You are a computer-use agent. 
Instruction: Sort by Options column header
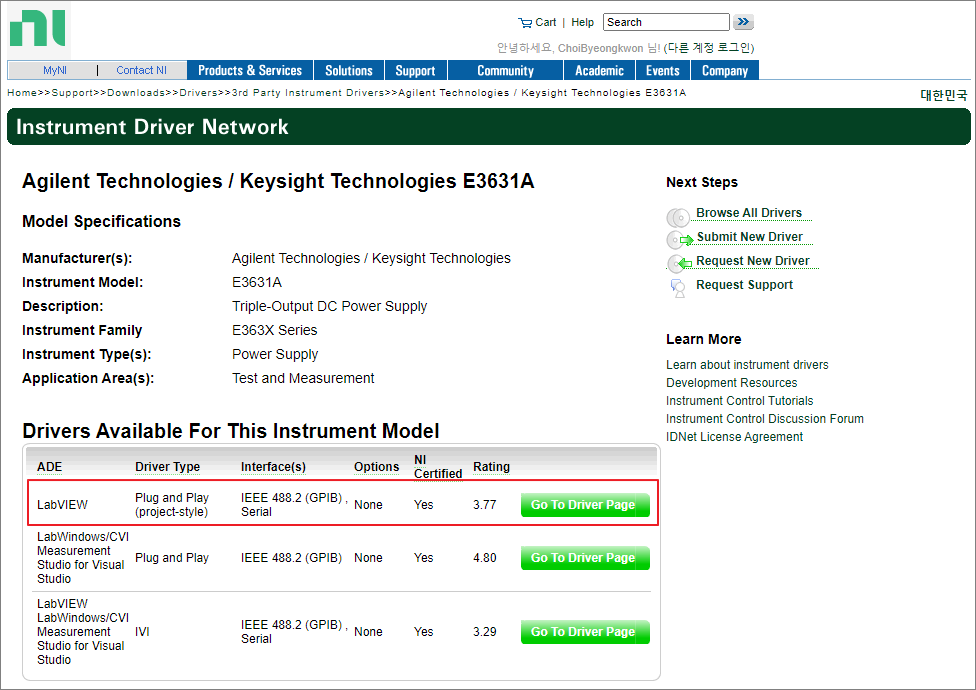pyautogui.click(x=377, y=467)
